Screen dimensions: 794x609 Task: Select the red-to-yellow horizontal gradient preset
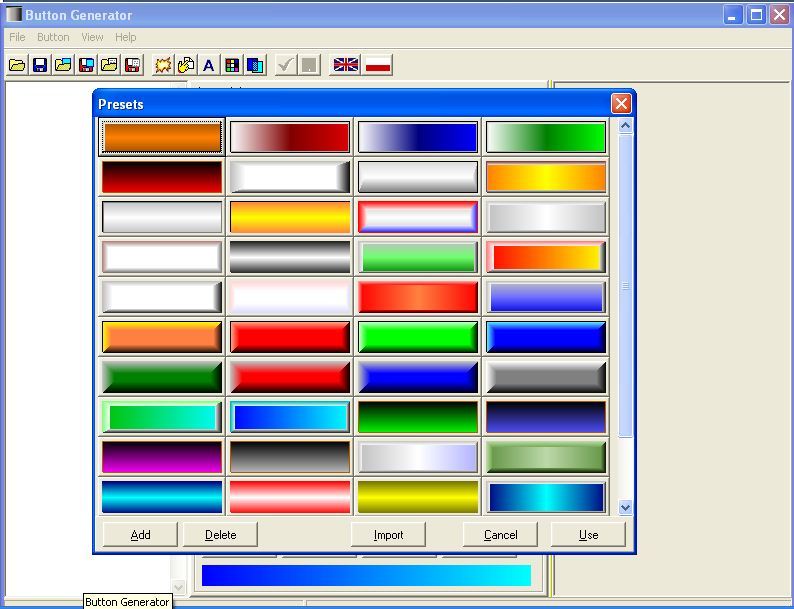pos(545,257)
